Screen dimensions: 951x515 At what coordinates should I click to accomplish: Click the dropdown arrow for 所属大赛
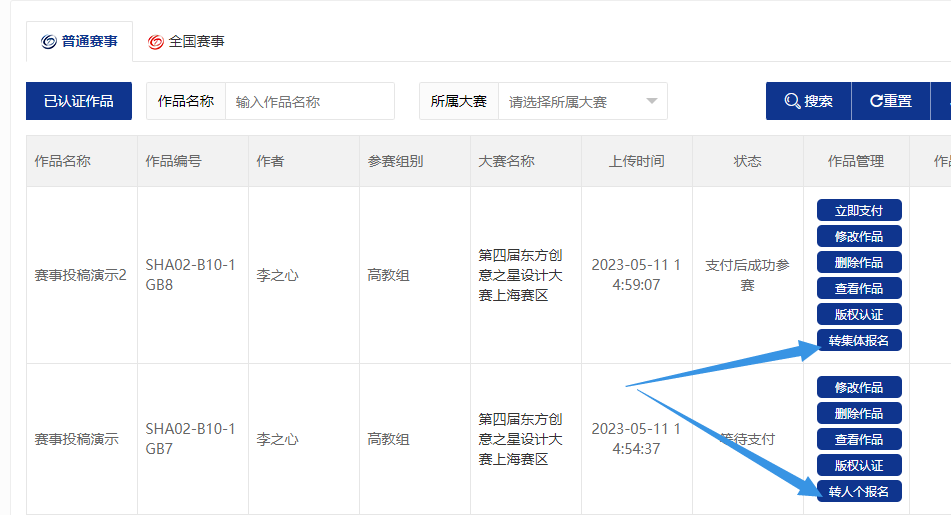pos(652,101)
